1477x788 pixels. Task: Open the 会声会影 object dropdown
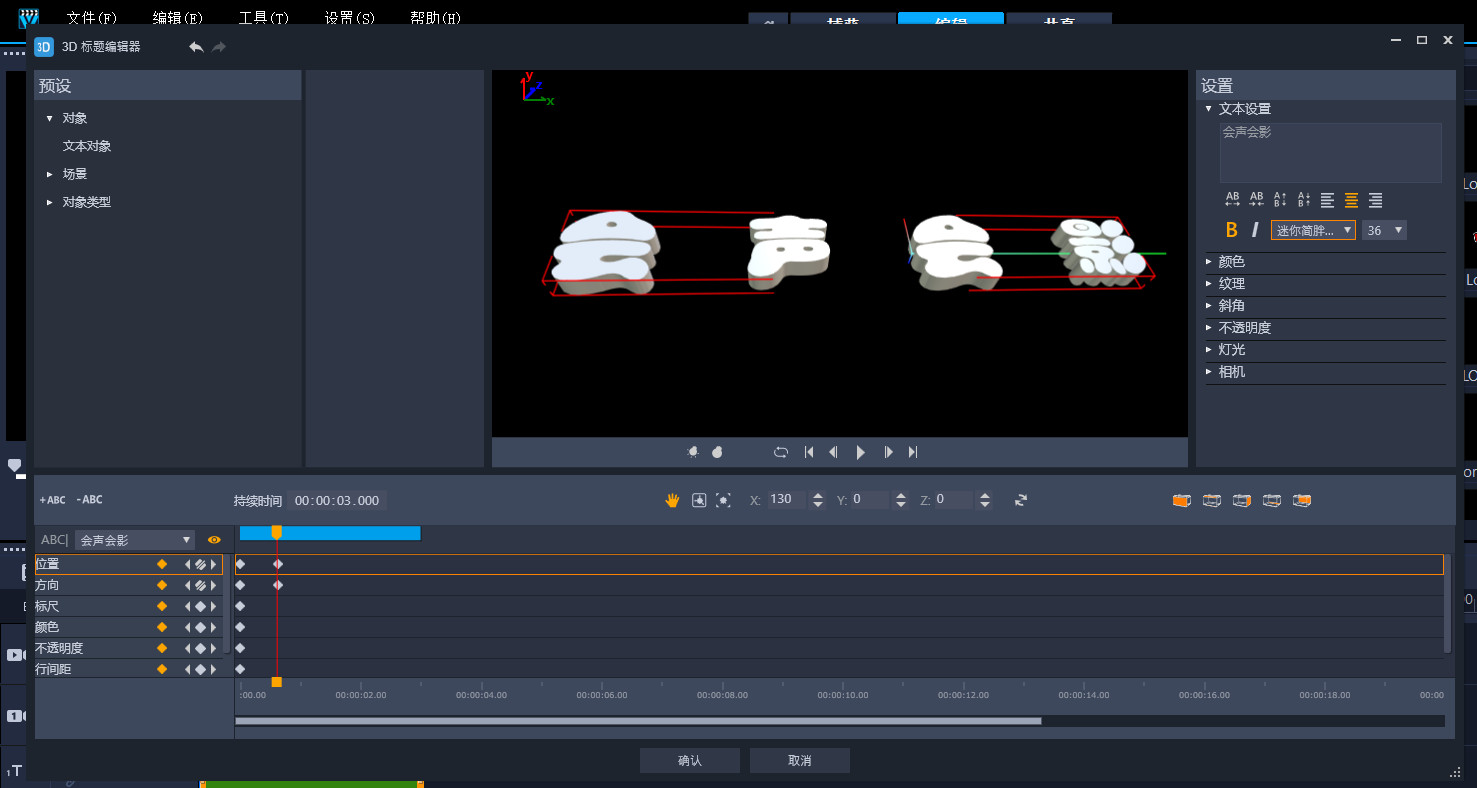pyautogui.click(x=135, y=540)
